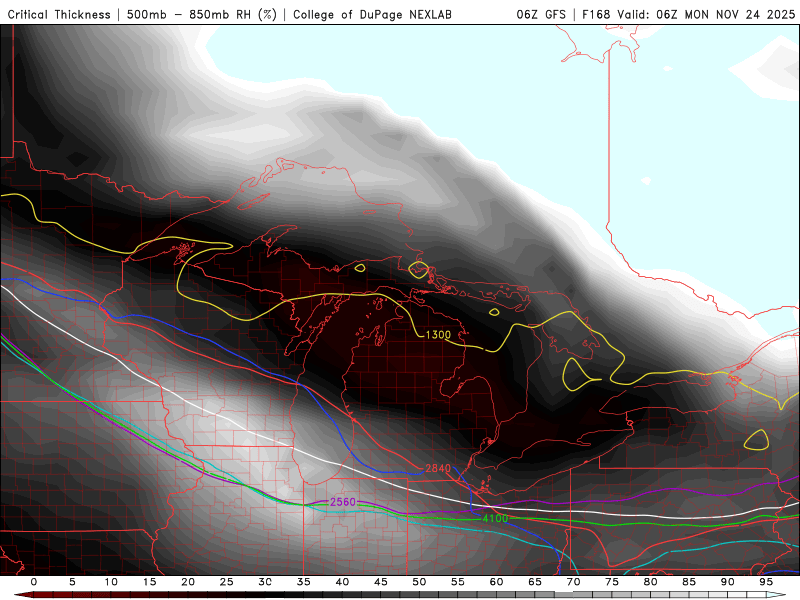Click the '500mb – 850mb RH (%)' header label

(202, 14)
